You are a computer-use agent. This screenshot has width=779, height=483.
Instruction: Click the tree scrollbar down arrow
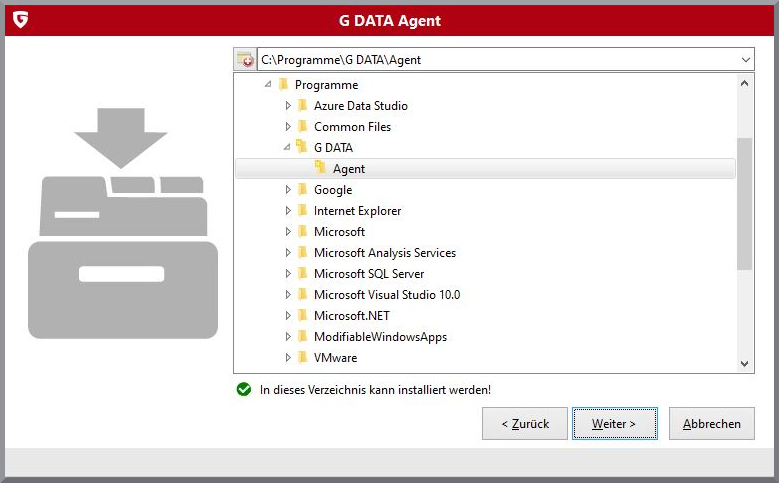pyautogui.click(x=744, y=363)
